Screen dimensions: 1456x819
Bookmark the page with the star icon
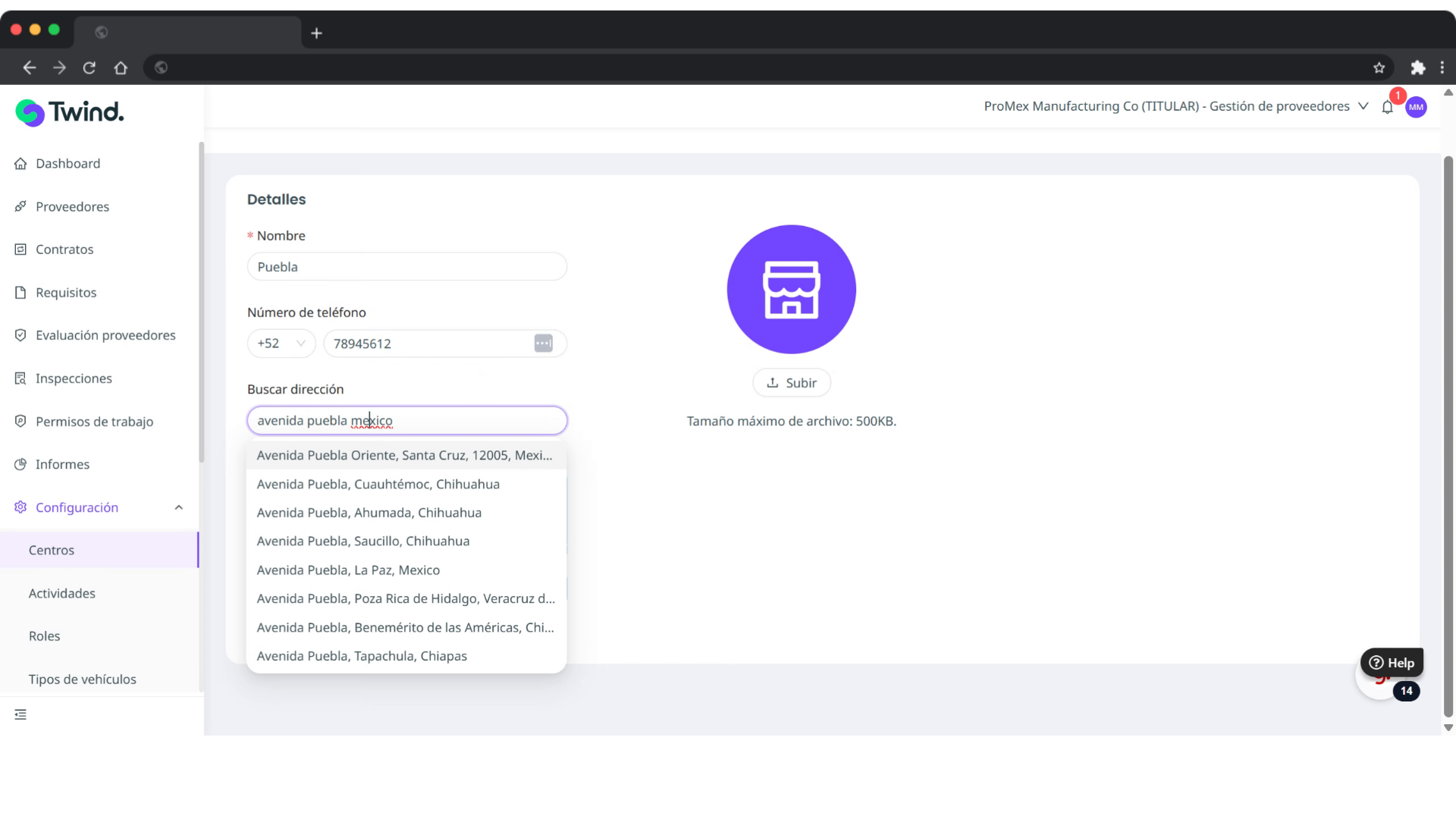tap(1379, 67)
